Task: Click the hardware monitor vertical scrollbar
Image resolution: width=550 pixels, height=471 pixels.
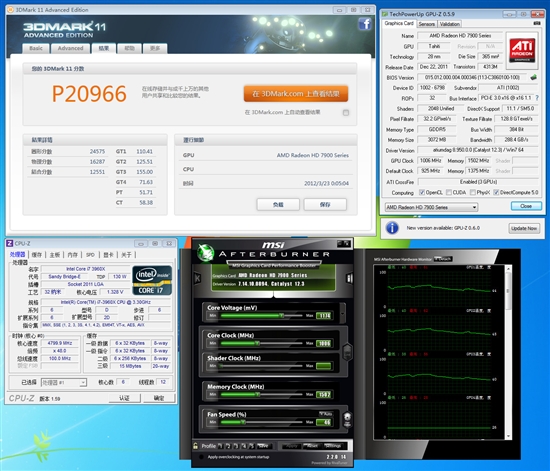Action: tap(509, 352)
